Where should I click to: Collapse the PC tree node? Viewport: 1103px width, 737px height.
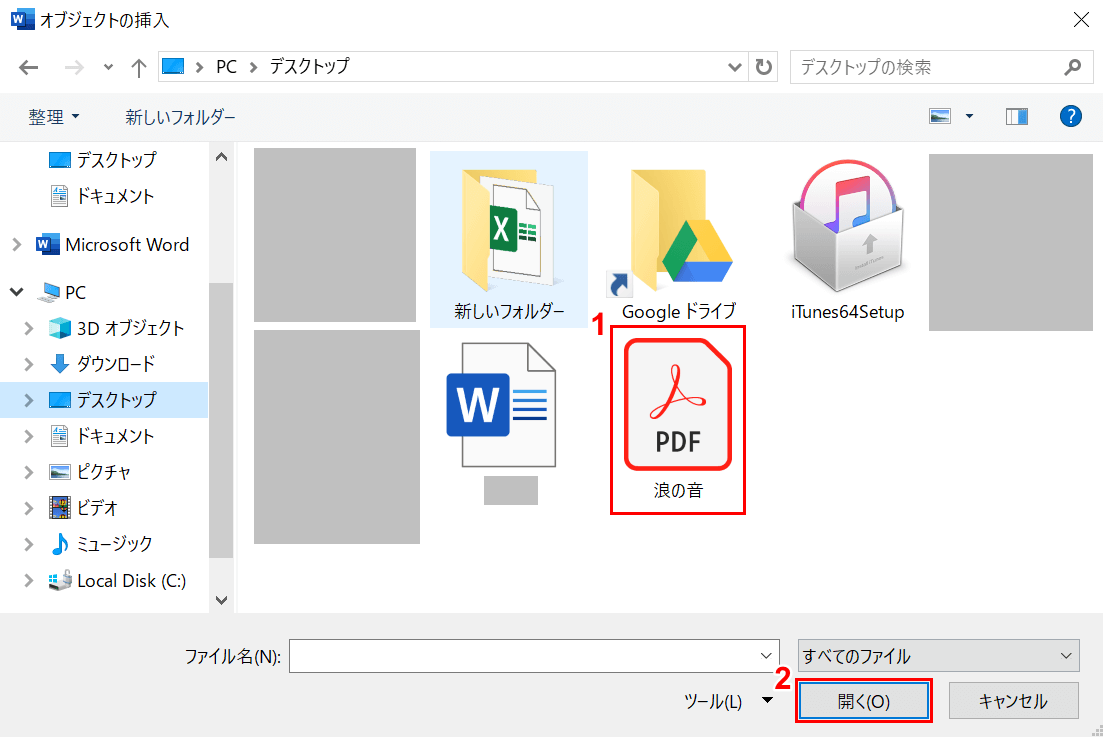point(17,293)
